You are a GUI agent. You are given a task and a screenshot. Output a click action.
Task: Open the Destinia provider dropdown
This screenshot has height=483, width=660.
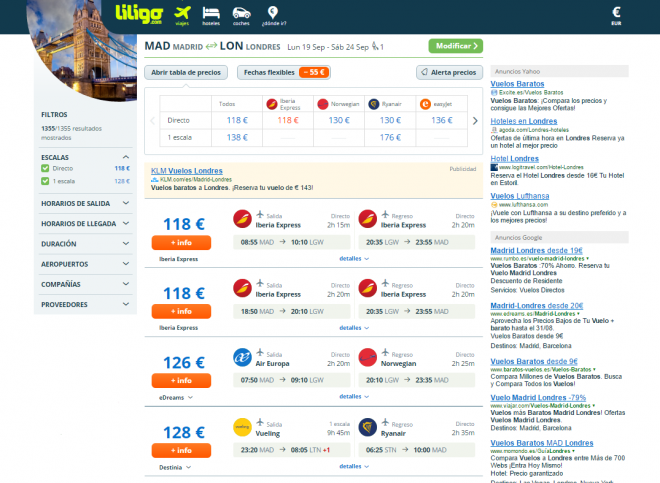[175, 467]
